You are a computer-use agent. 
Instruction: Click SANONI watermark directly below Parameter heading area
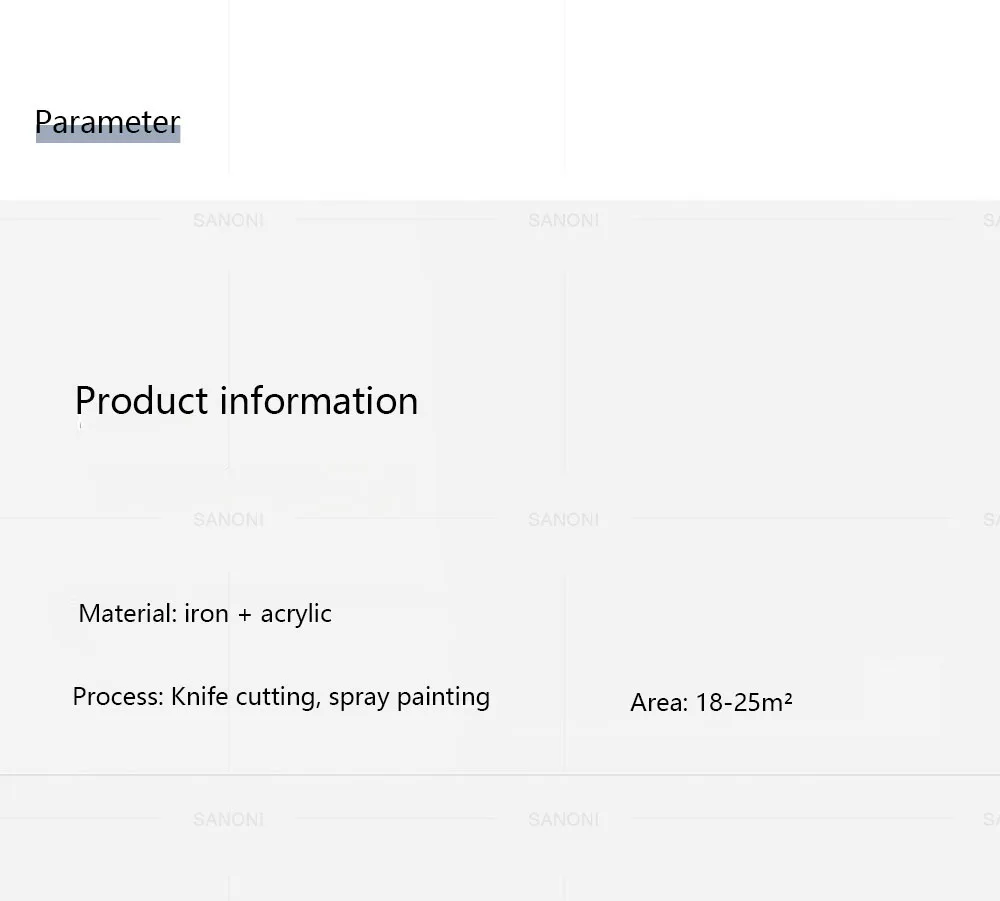tap(228, 221)
